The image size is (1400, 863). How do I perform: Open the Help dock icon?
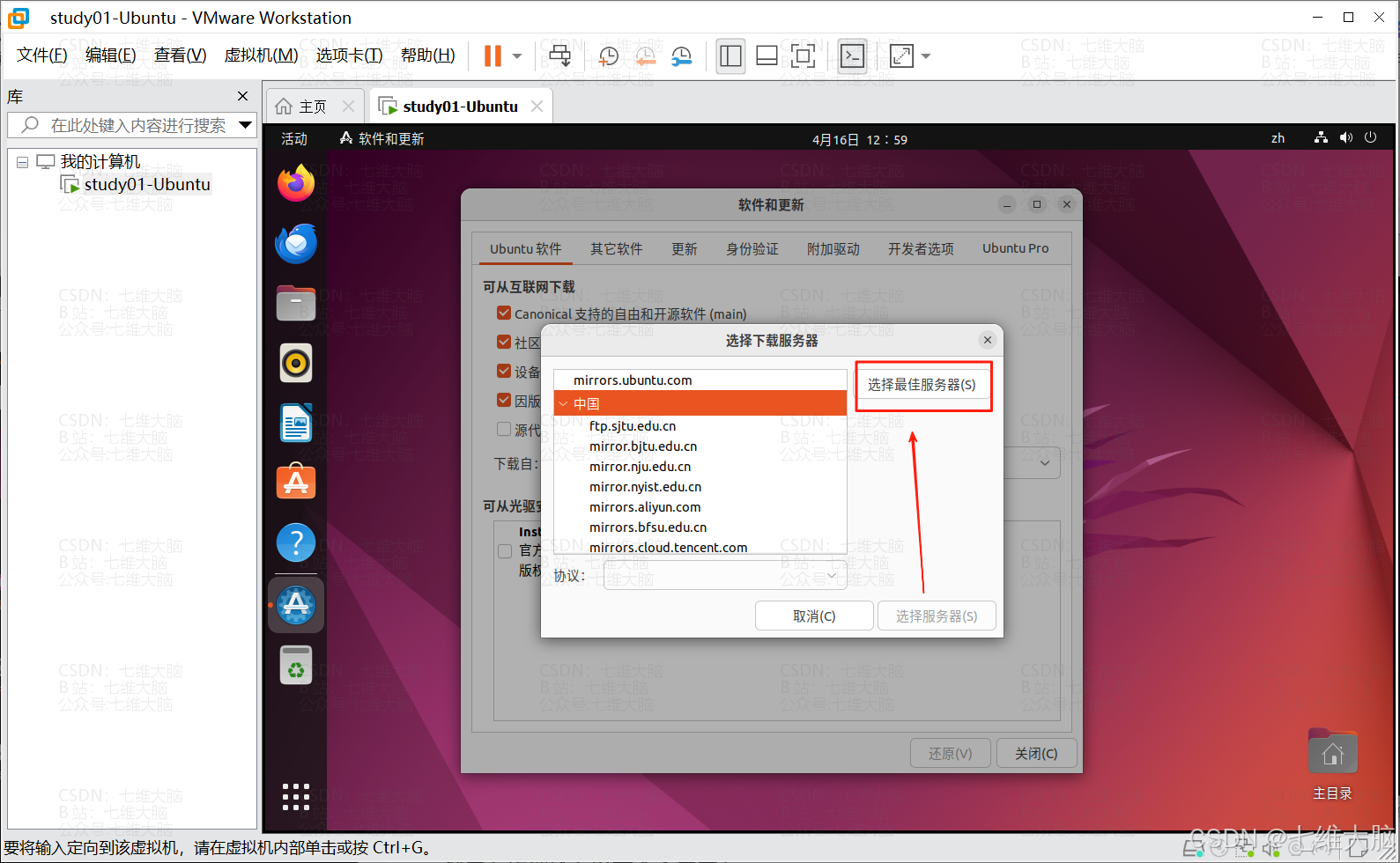point(296,543)
